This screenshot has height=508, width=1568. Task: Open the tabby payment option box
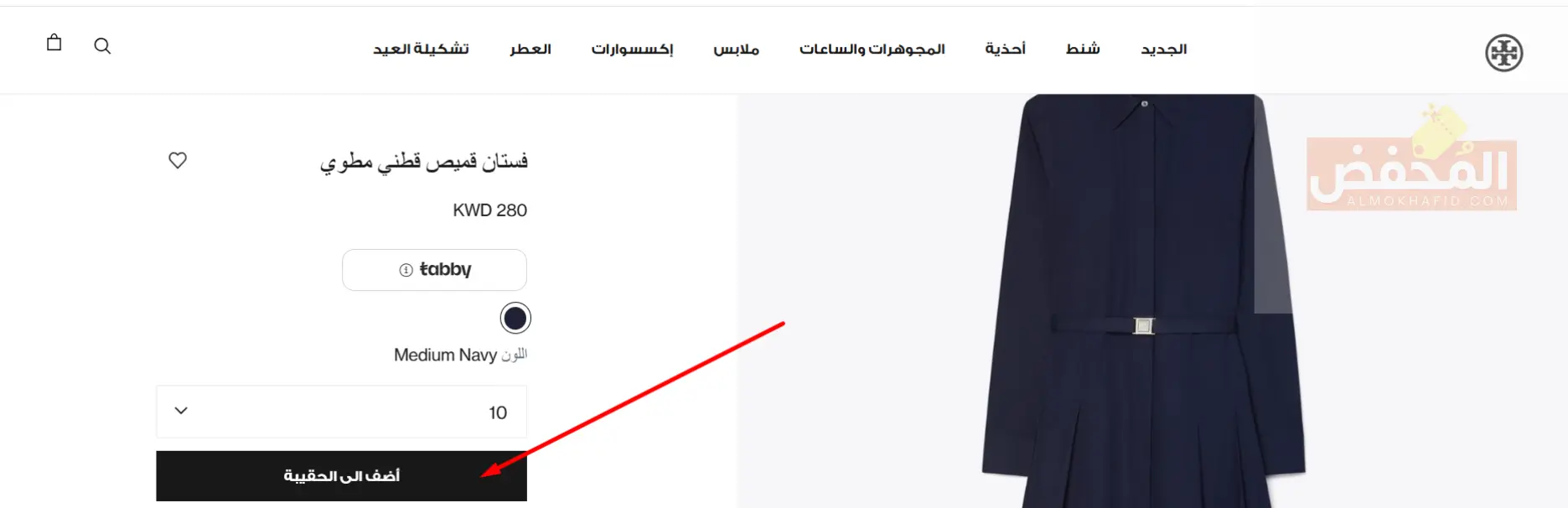(x=434, y=270)
